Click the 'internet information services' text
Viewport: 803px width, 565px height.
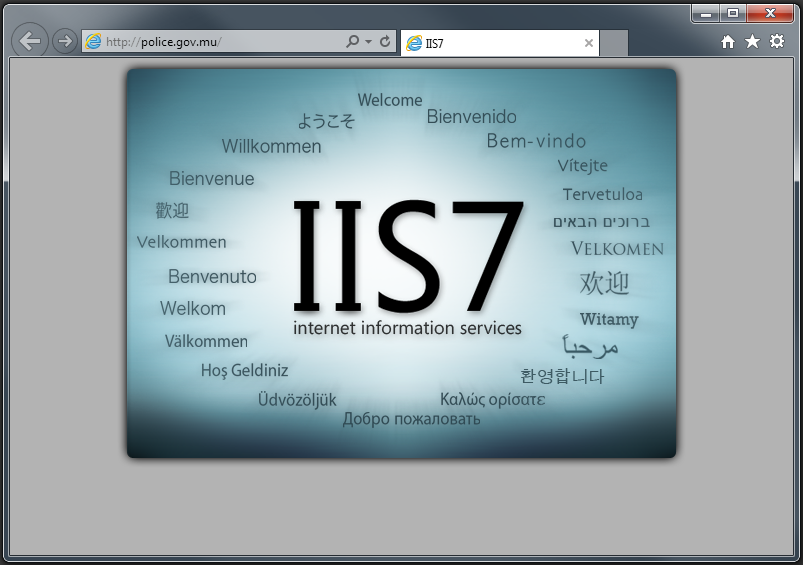[x=407, y=328]
